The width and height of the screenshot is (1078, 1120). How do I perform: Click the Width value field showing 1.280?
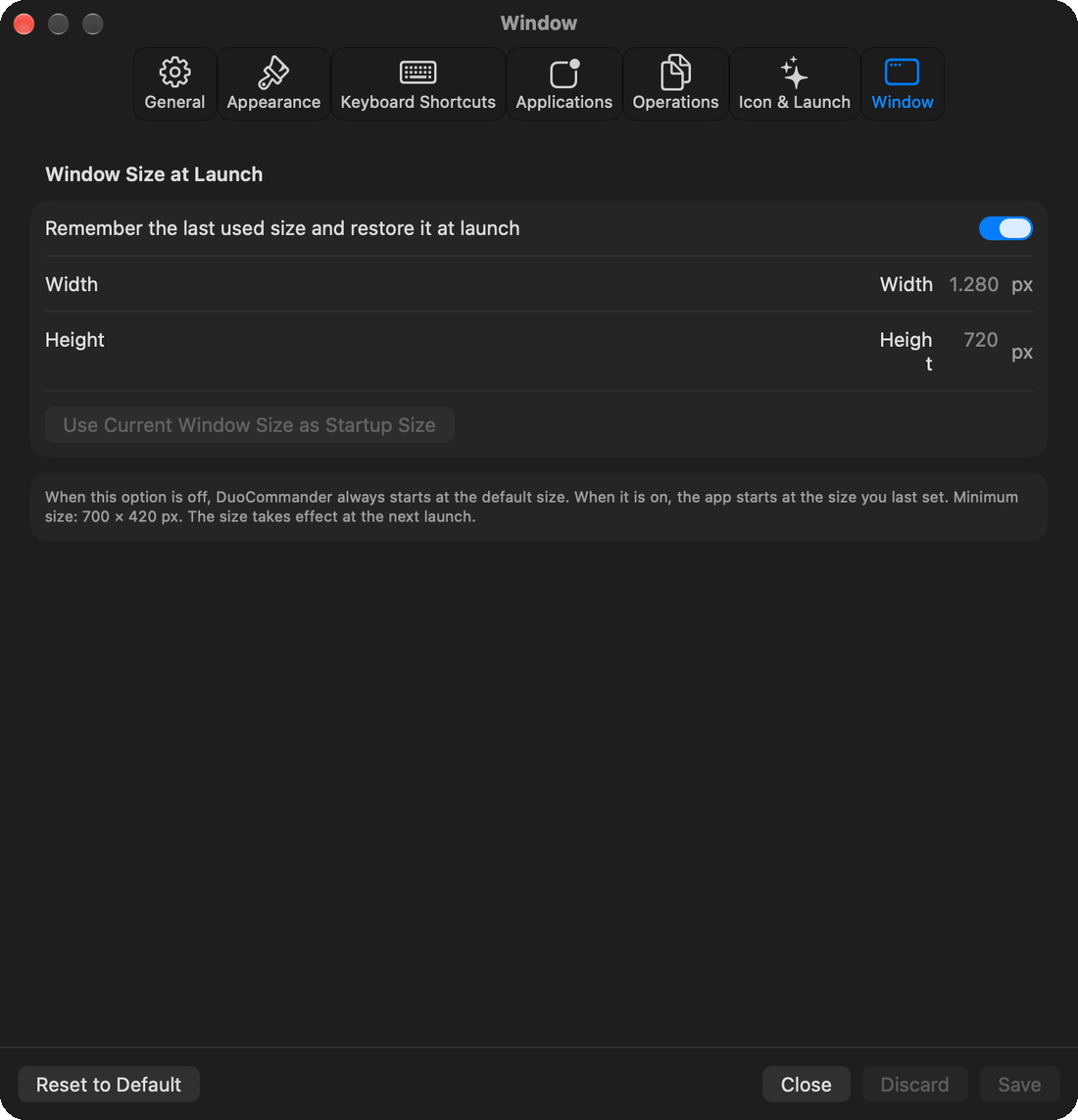tap(973, 284)
